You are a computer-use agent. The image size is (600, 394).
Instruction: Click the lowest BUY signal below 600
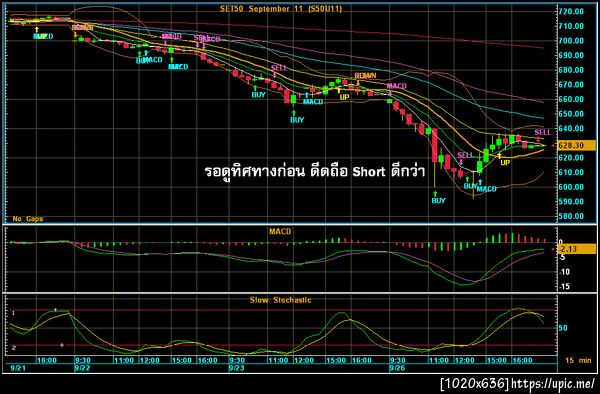(x=439, y=200)
